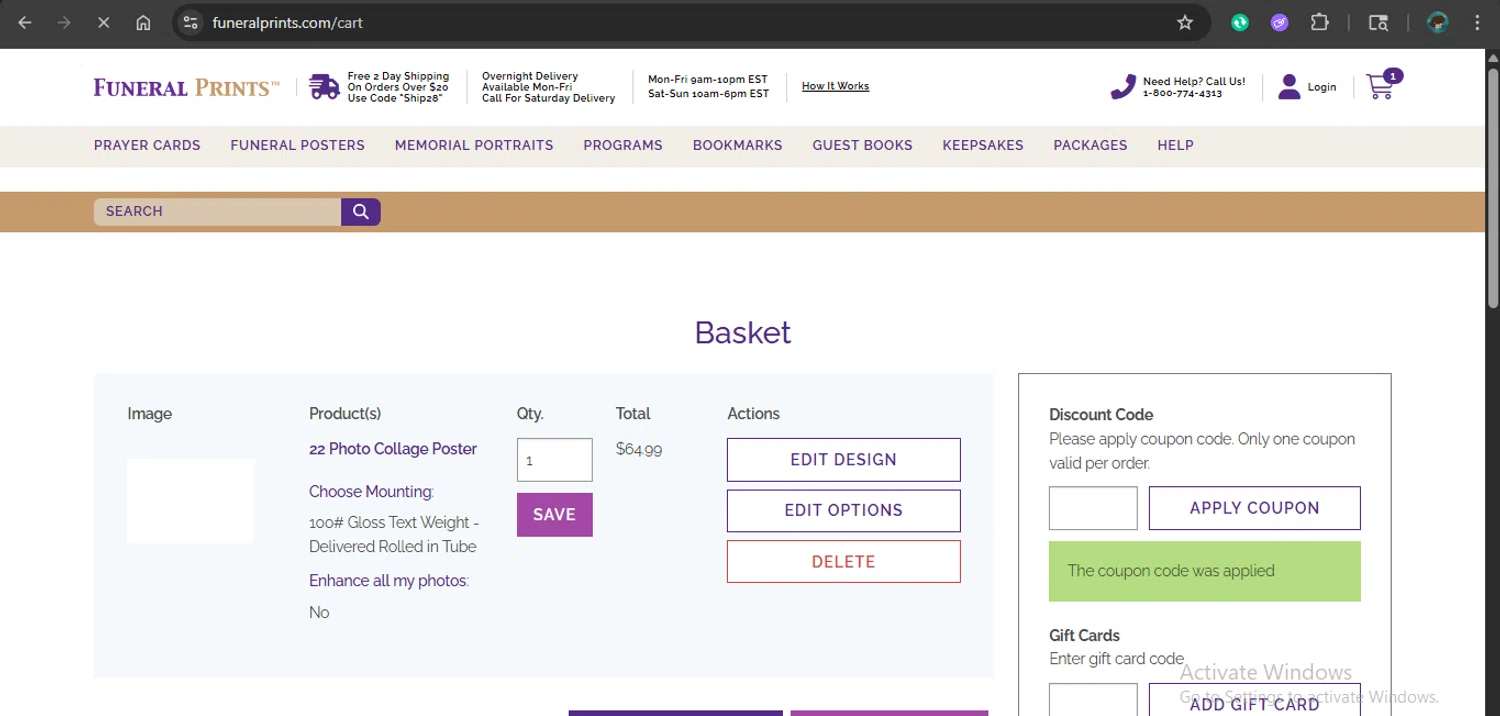
Task: Click the coupon code was applied message
Action: pyautogui.click(x=1205, y=571)
